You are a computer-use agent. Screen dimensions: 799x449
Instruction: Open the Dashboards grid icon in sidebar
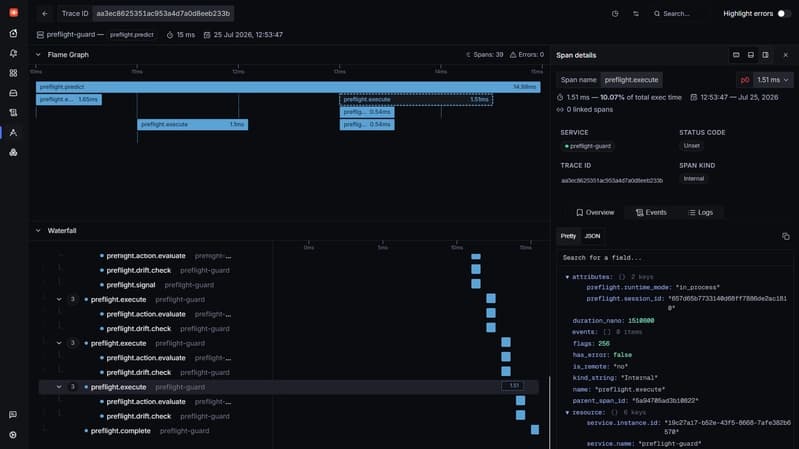pyautogui.click(x=14, y=73)
